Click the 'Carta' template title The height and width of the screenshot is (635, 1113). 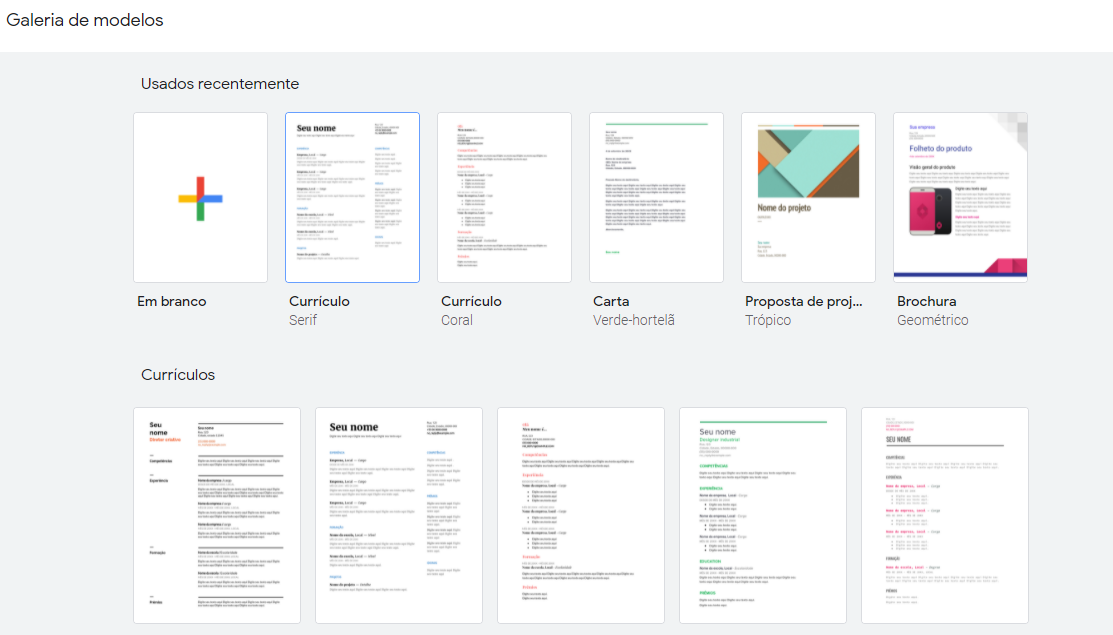pos(611,302)
